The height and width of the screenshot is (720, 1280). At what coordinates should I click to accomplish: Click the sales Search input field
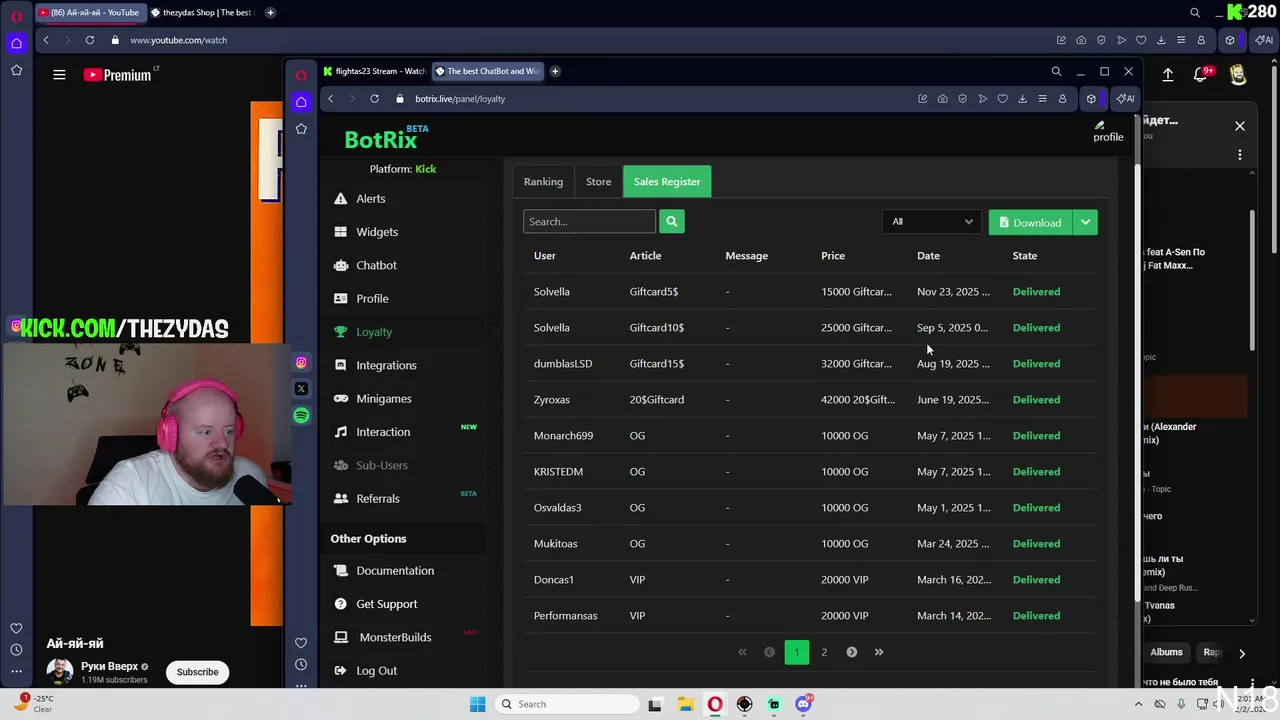pyautogui.click(x=589, y=221)
